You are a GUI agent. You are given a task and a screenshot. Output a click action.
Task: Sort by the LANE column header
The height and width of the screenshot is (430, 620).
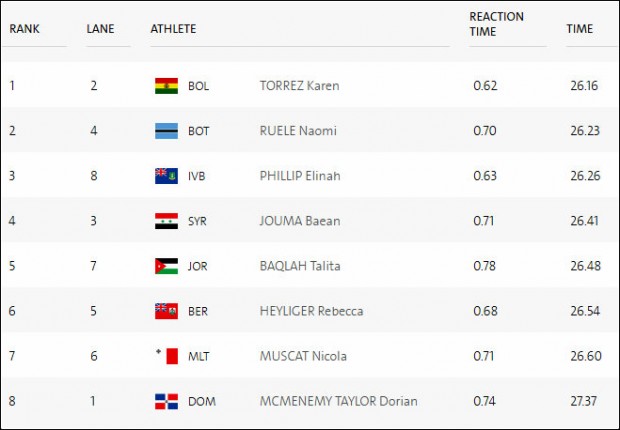100,29
